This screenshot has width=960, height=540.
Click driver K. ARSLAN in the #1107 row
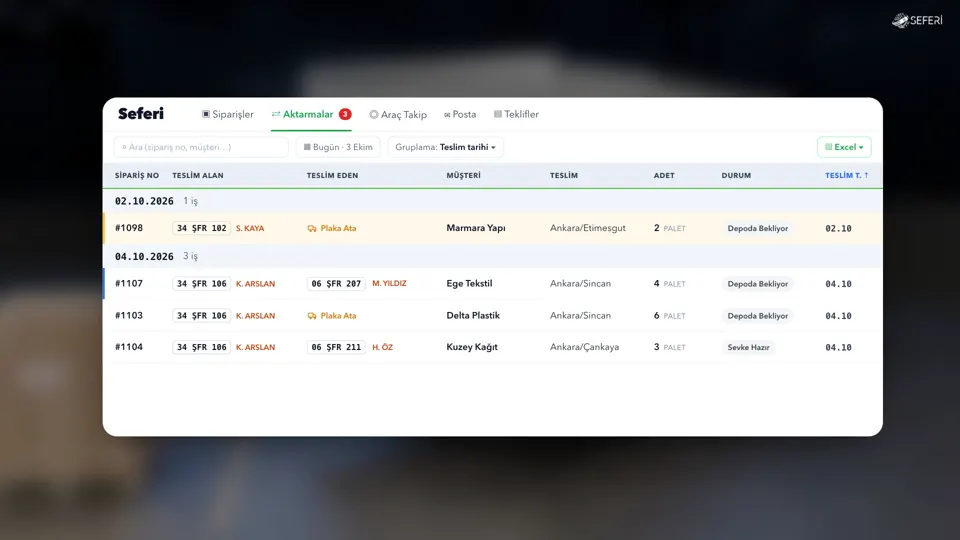[x=255, y=284]
